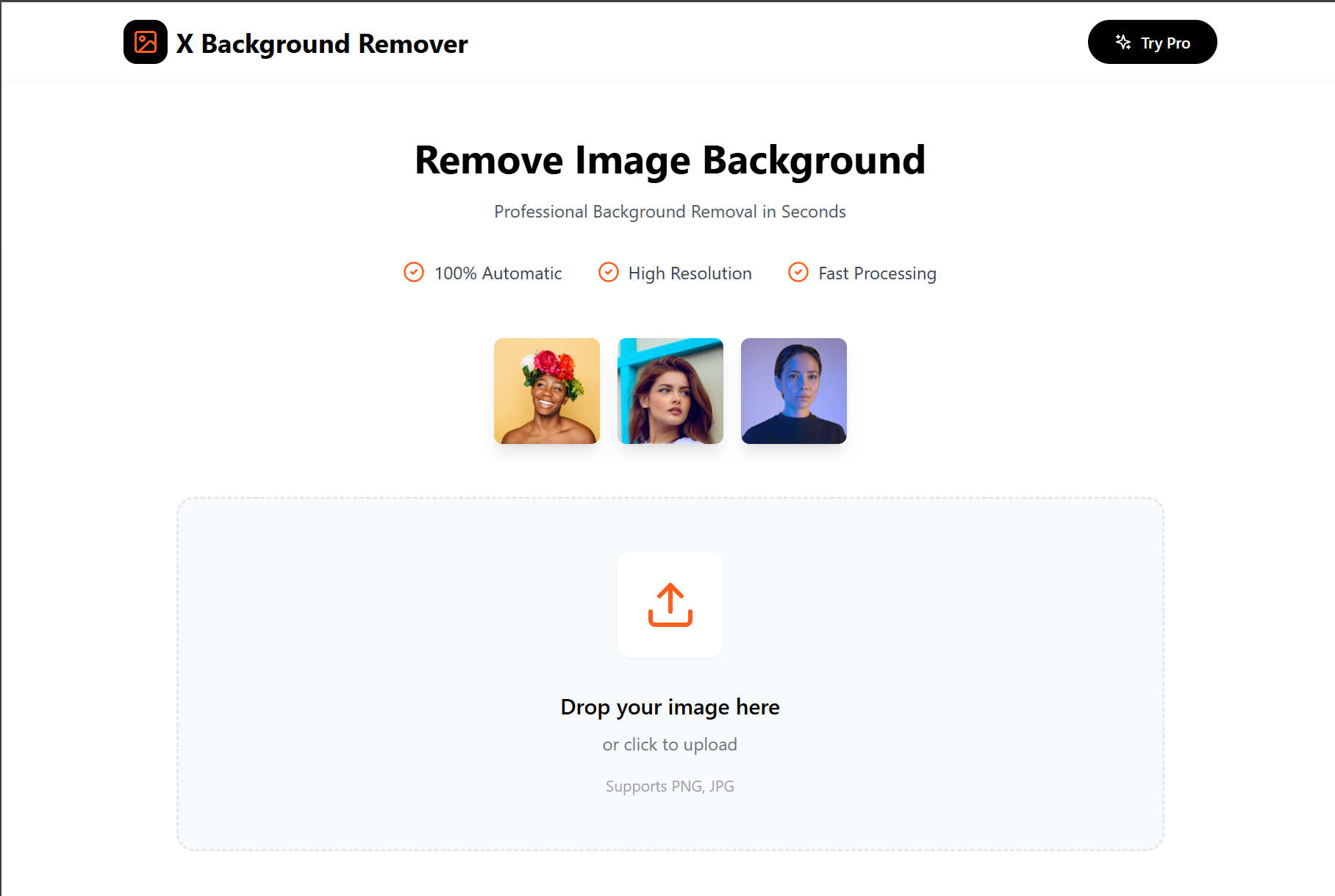Viewport: 1335px width, 896px height.
Task: Click the check icon beside 100% Automatic
Action: click(x=414, y=273)
